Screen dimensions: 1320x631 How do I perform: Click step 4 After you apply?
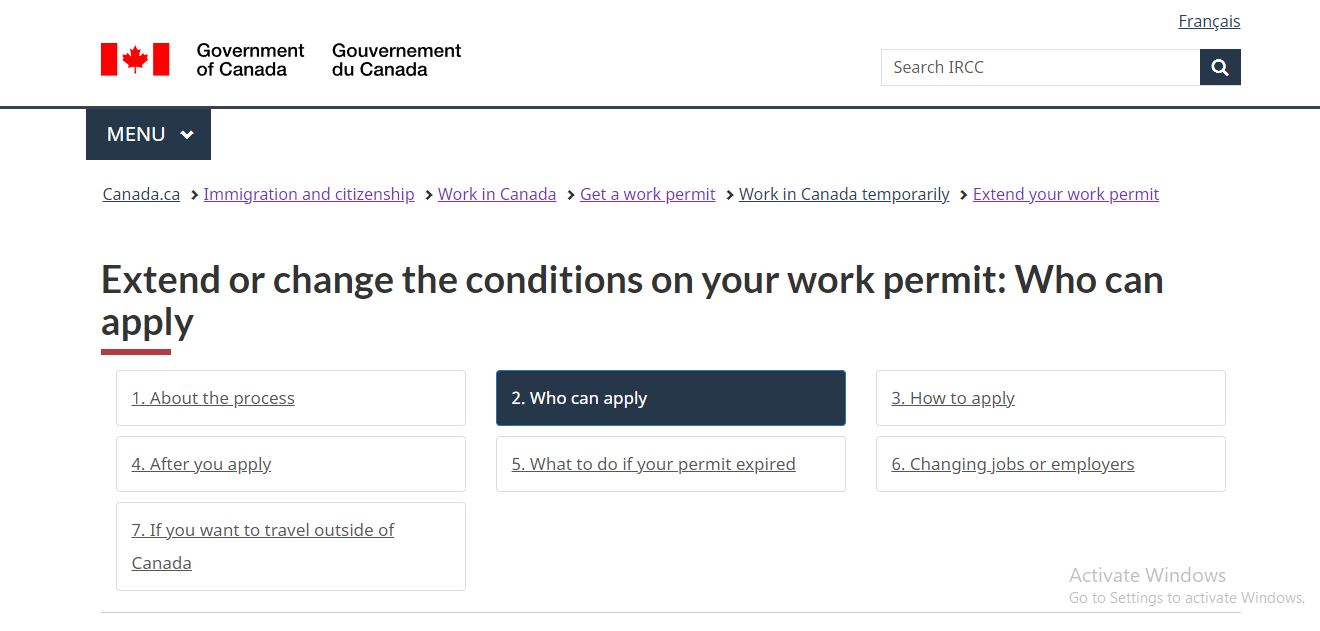[201, 464]
